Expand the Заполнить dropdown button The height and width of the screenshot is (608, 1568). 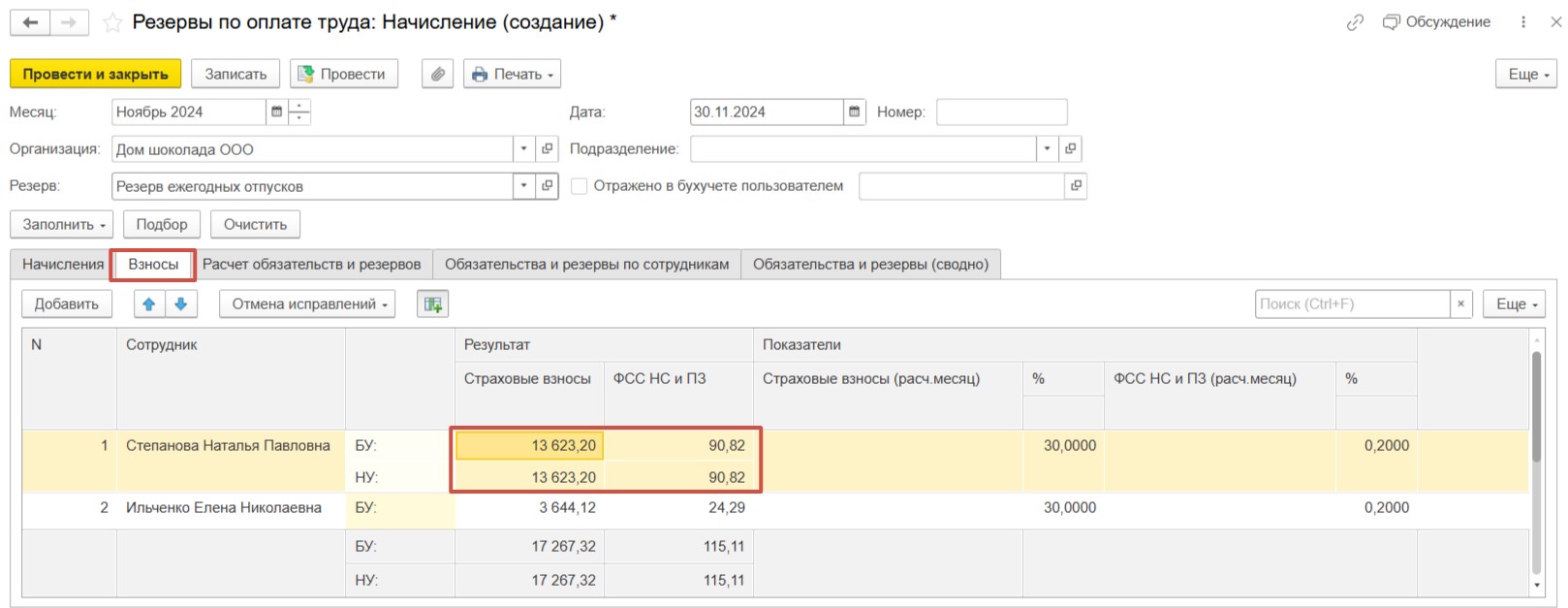click(x=62, y=224)
